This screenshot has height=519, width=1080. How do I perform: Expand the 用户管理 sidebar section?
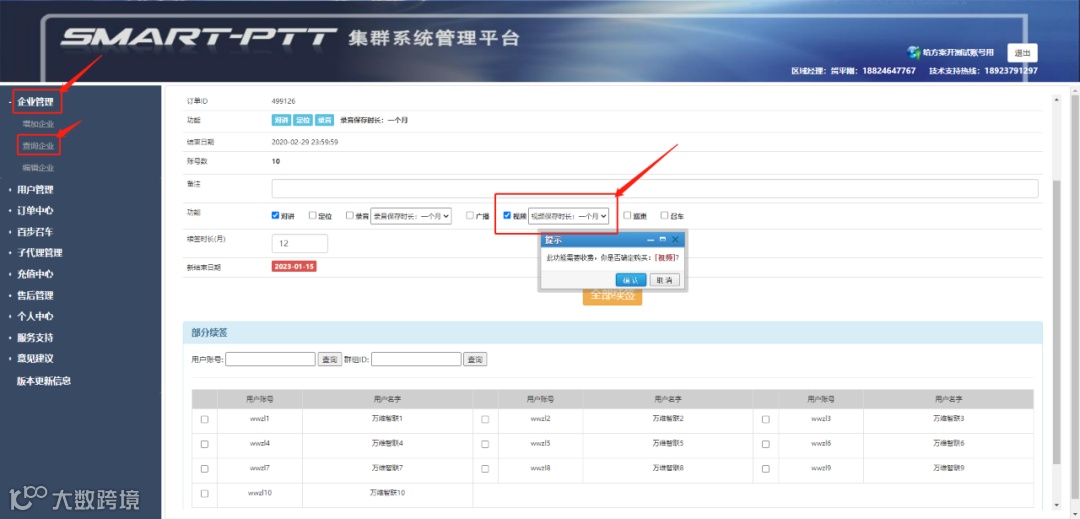35,189
